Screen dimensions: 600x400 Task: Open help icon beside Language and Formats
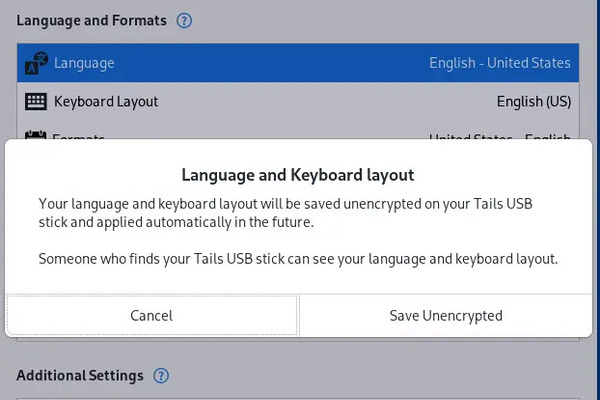pyautogui.click(x=184, y=21)
